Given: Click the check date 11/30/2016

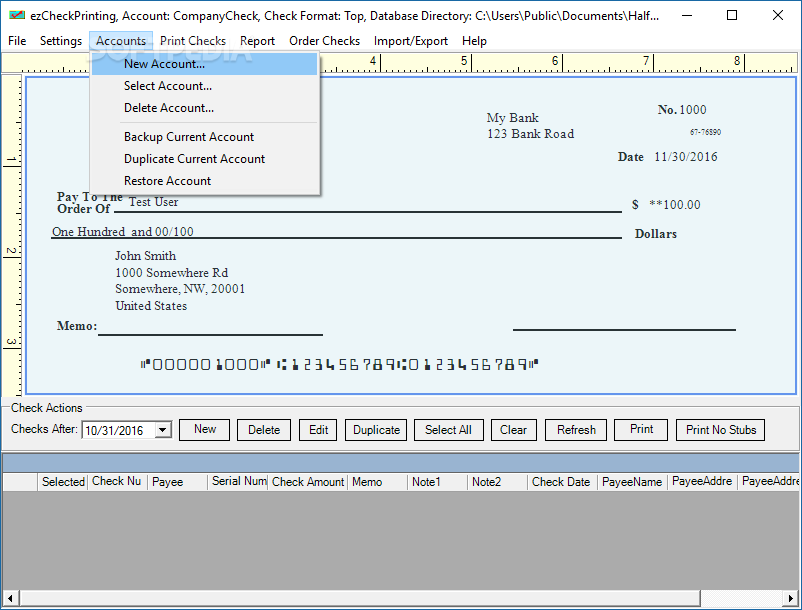Looking at the screenshot, I should pos(686,156).
